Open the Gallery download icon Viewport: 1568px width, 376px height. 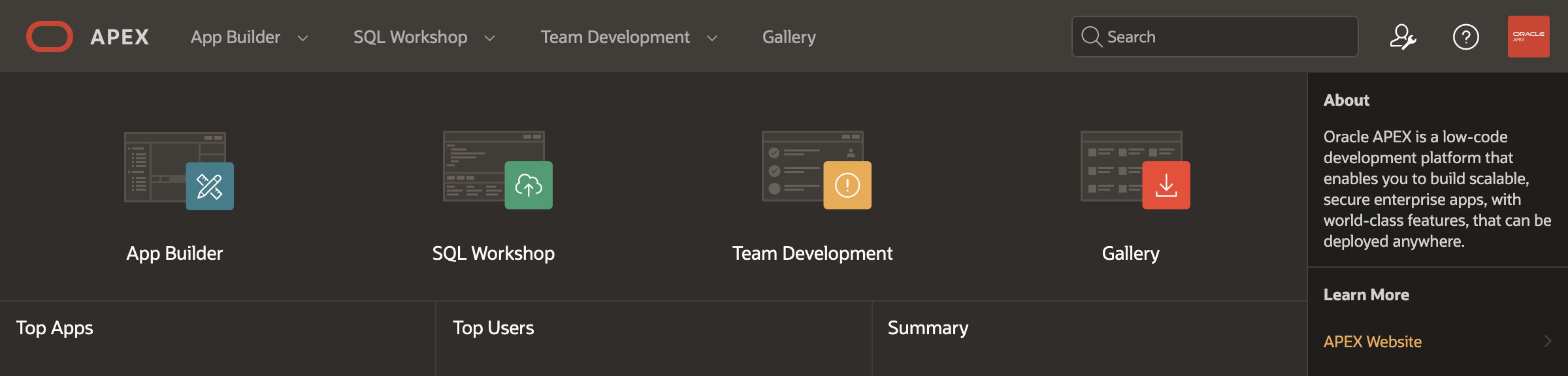[1166, 186]
